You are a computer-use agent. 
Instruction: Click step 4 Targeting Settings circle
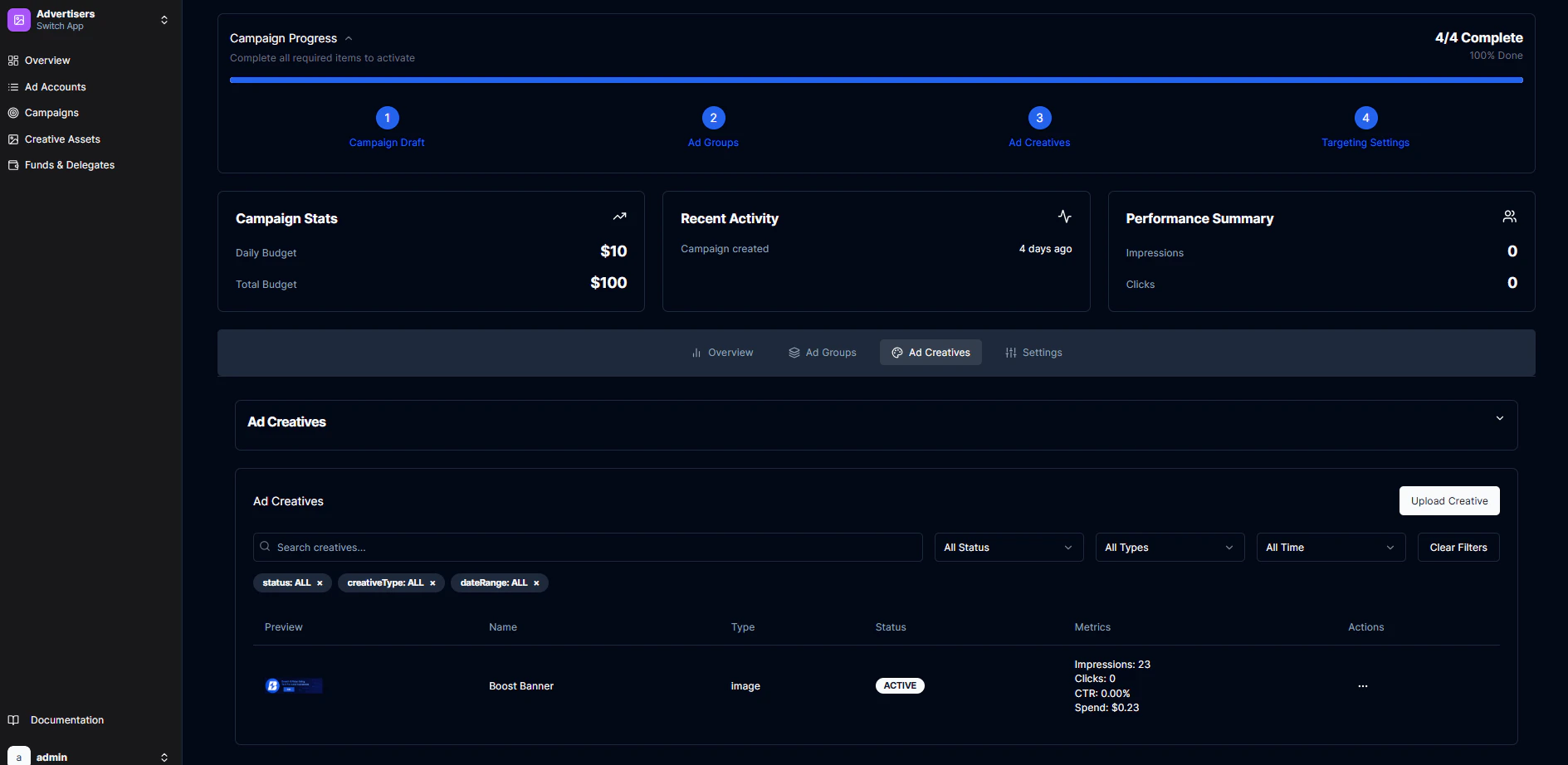tap(1365, 118)
